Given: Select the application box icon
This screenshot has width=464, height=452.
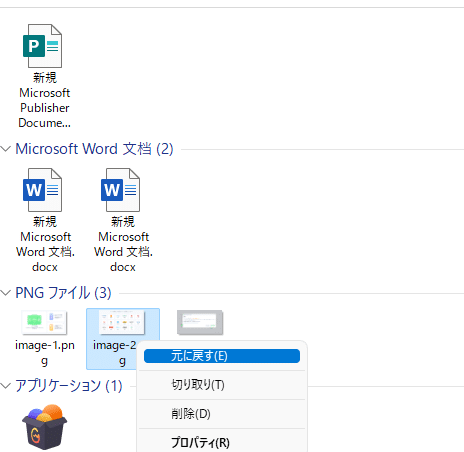Looking at the screenshot, I should (x=44, y=427).
